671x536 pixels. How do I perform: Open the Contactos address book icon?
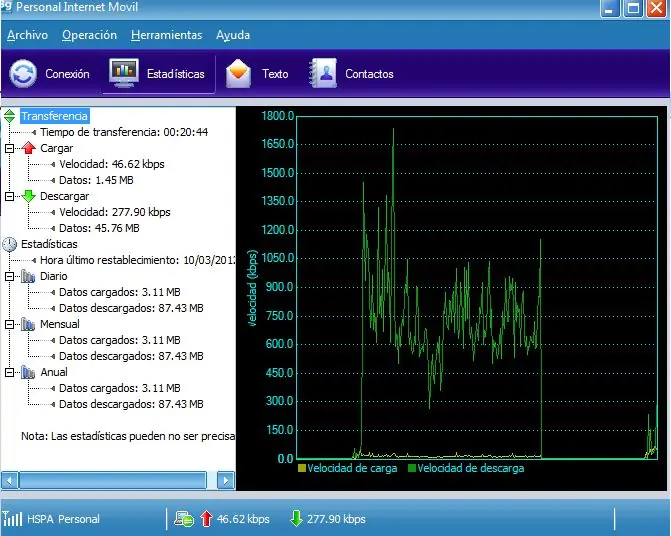[x=323, y=74]
